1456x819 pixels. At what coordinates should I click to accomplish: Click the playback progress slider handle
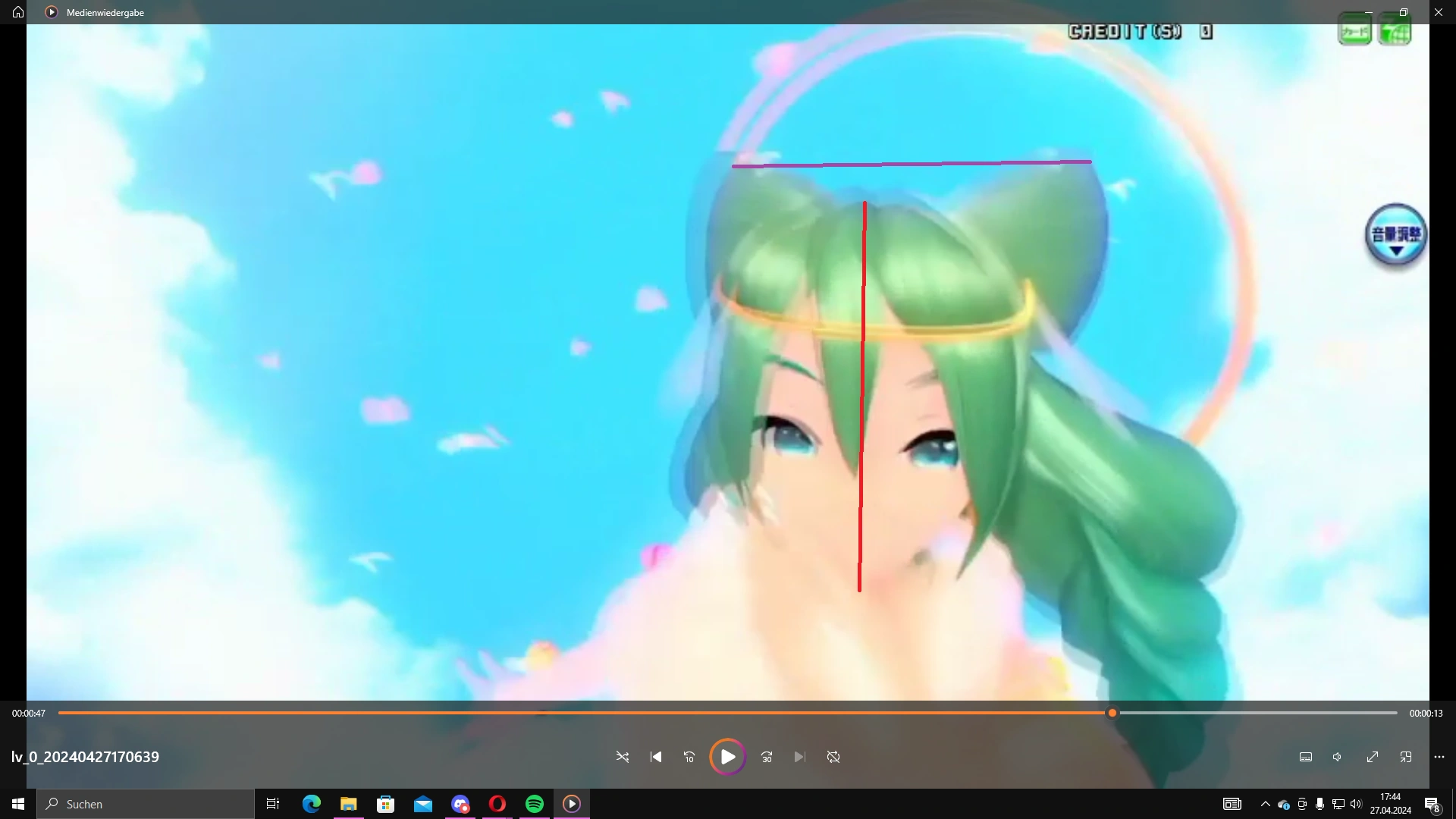point(1112,713)
